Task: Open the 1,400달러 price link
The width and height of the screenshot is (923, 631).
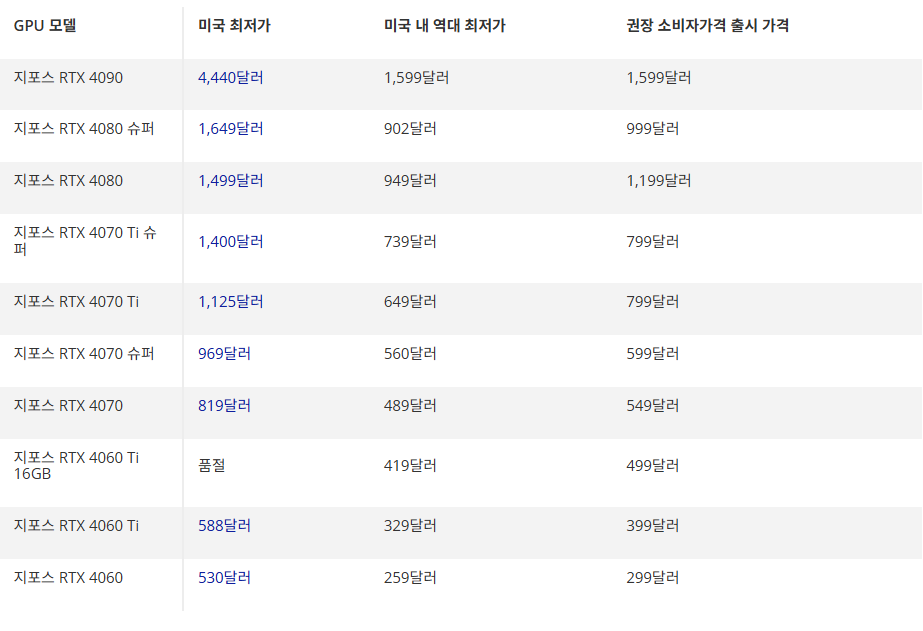Action: (x=231, y=241)
